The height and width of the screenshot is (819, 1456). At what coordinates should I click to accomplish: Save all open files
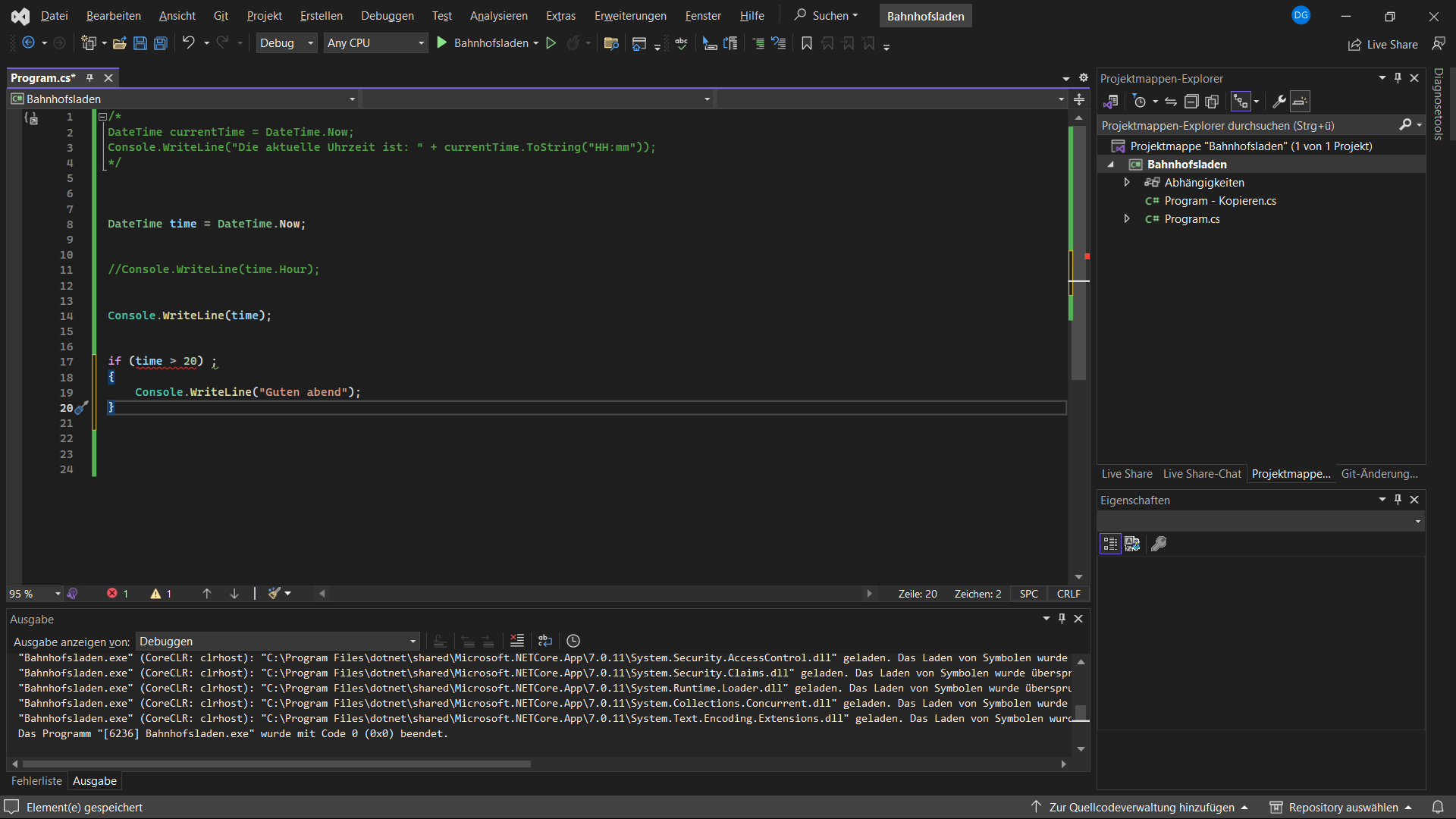click(x=160, y=43)
